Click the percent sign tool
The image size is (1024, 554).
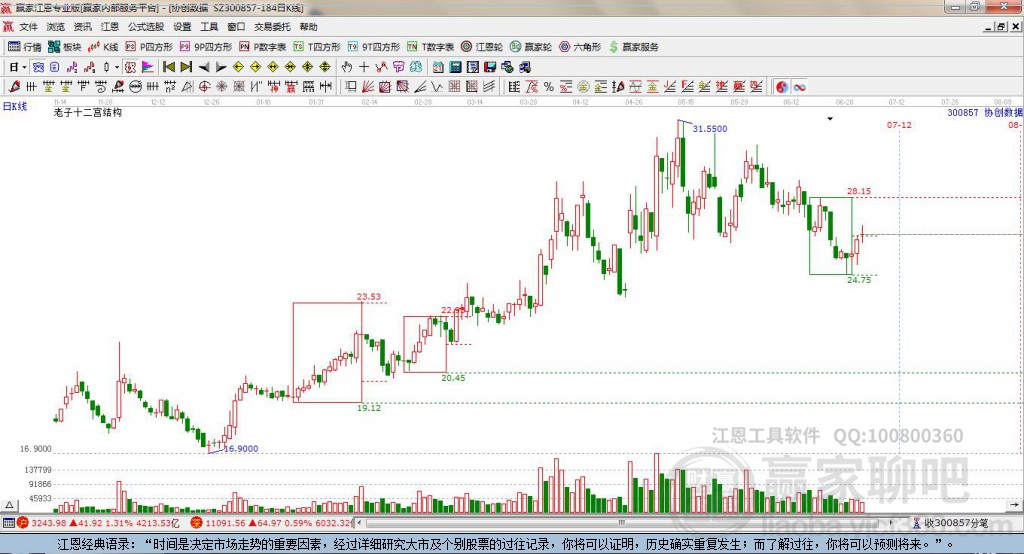point(549,86)
